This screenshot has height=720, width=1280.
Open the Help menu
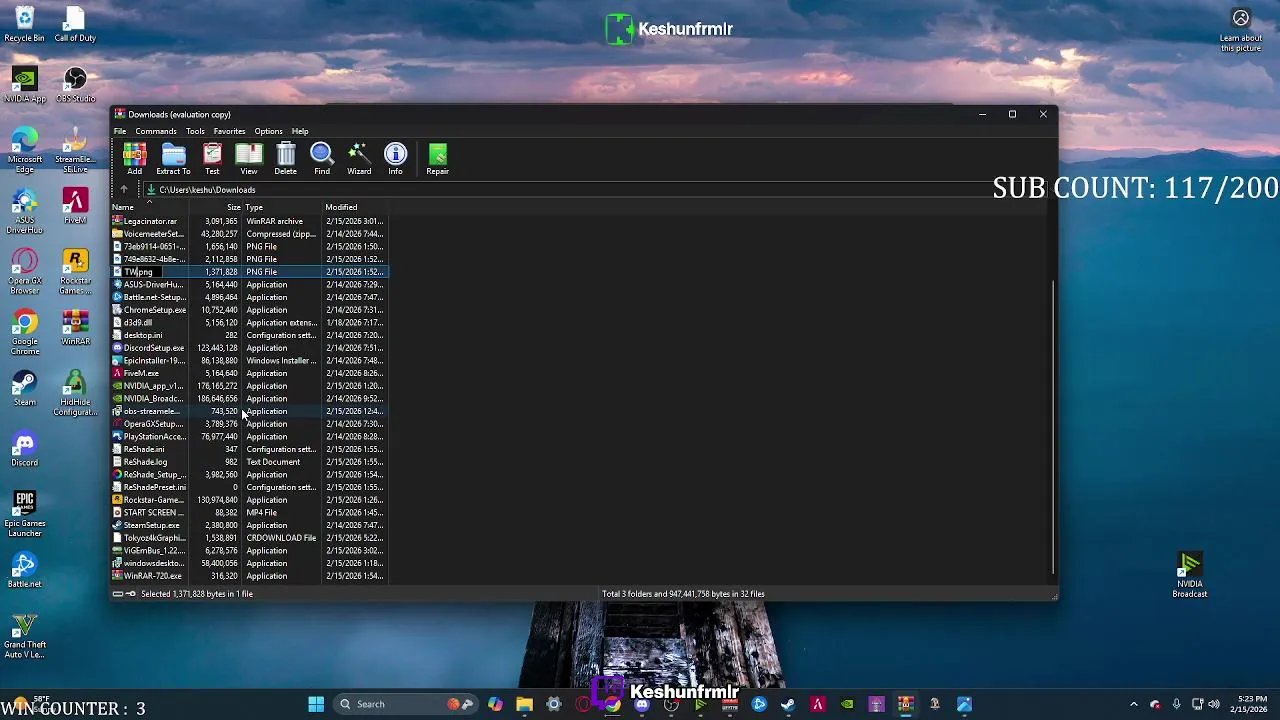click(x=300, y=131)
